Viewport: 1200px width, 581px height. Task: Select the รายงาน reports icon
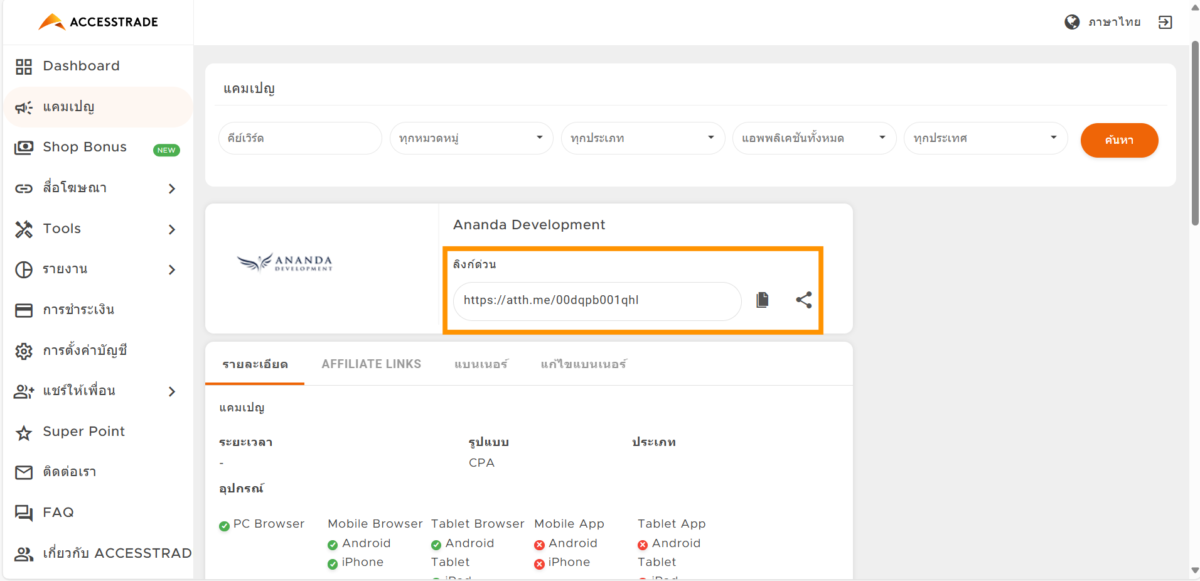point(24,269)
